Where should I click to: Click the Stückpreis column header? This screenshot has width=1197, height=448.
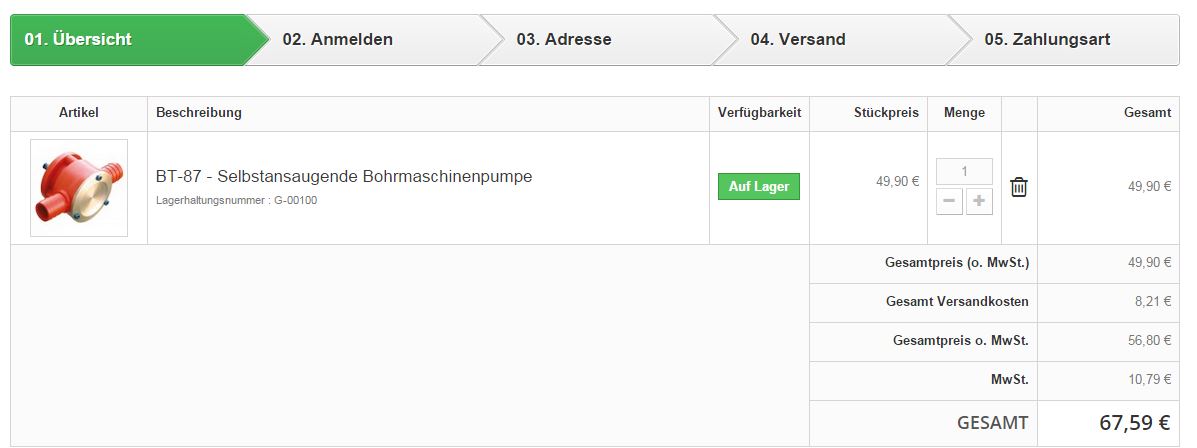tap(886, 113)
